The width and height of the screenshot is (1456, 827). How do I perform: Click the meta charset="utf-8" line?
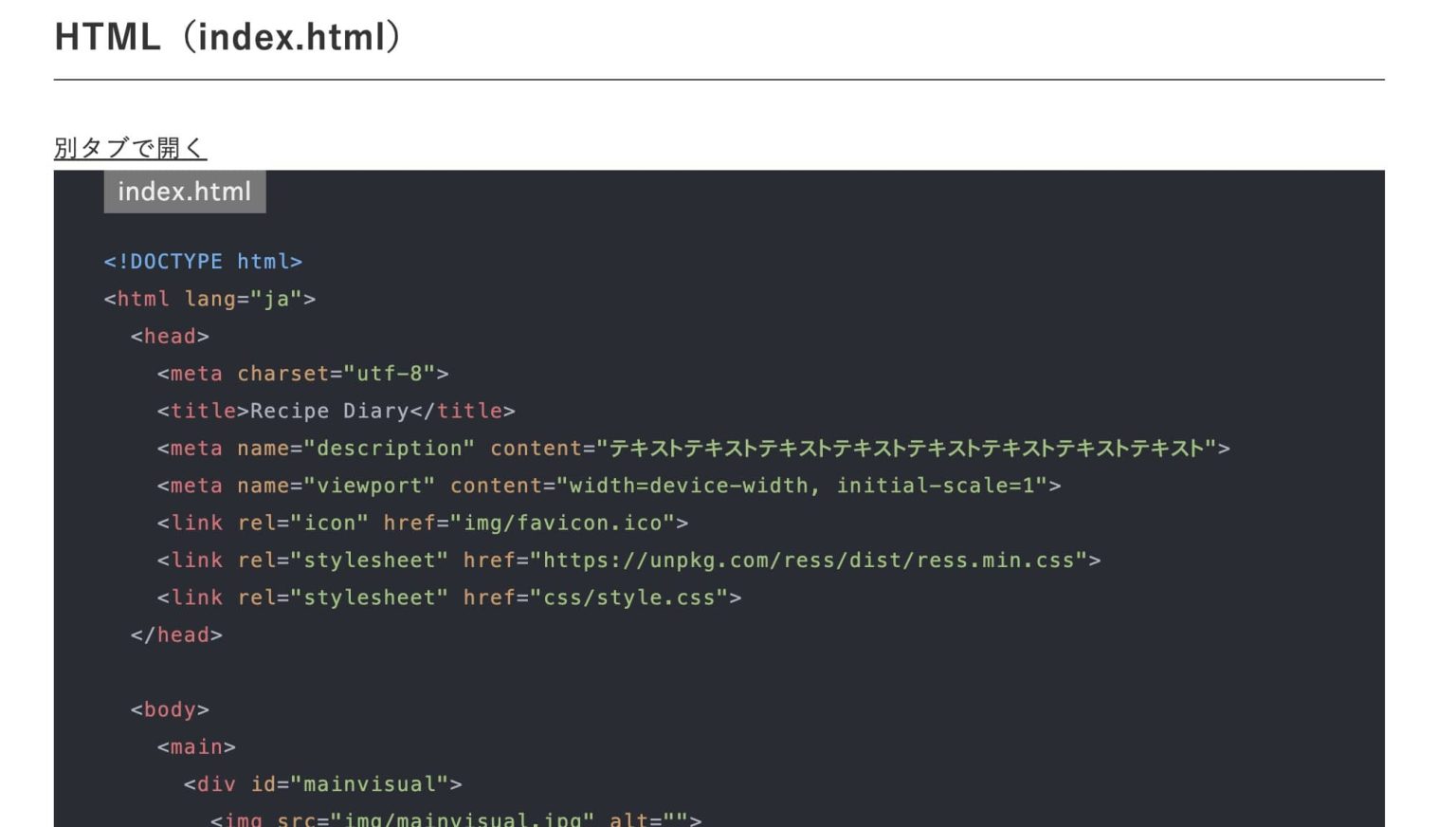301,373
